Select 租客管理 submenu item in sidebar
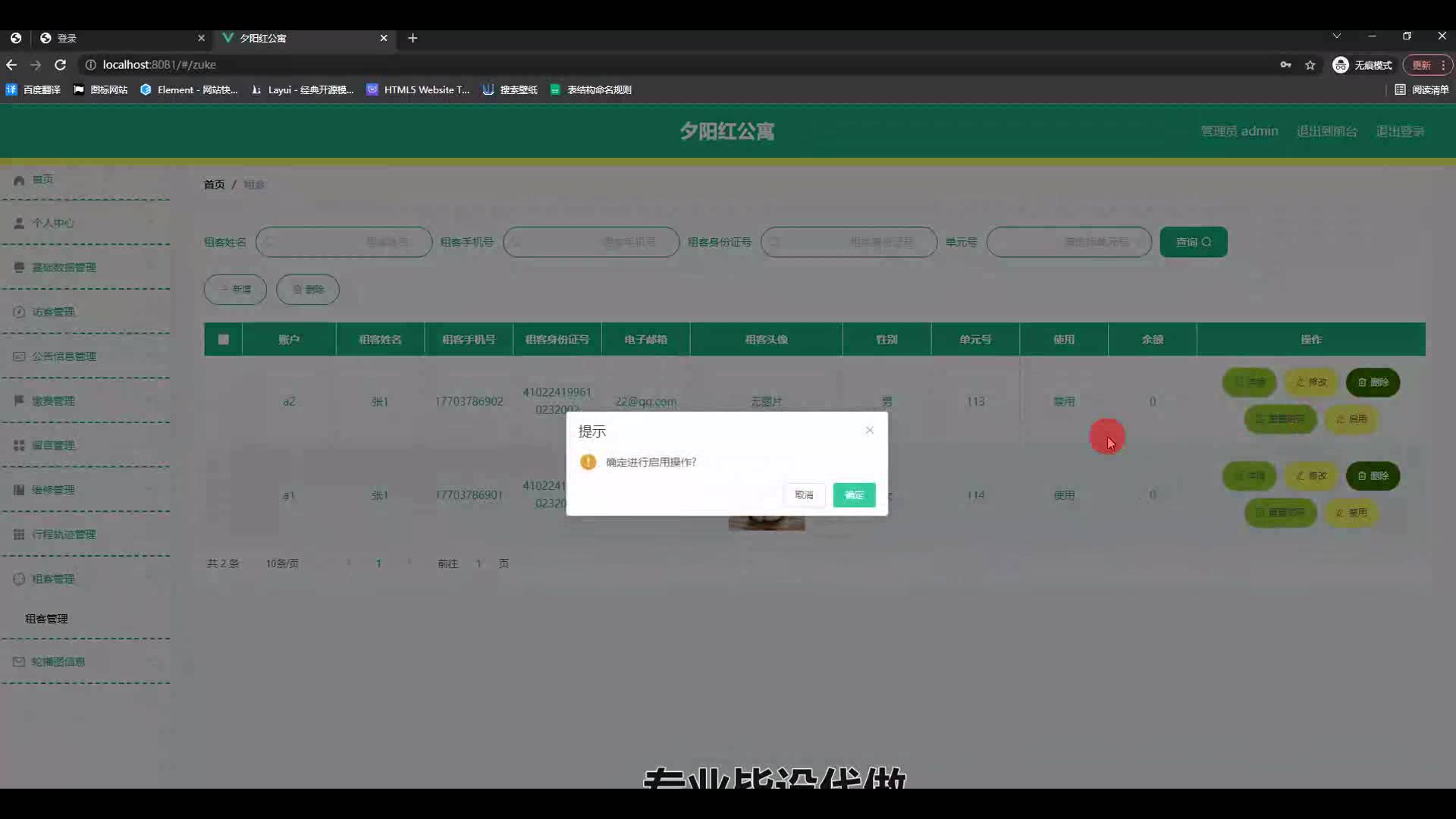 click(47, 619)
